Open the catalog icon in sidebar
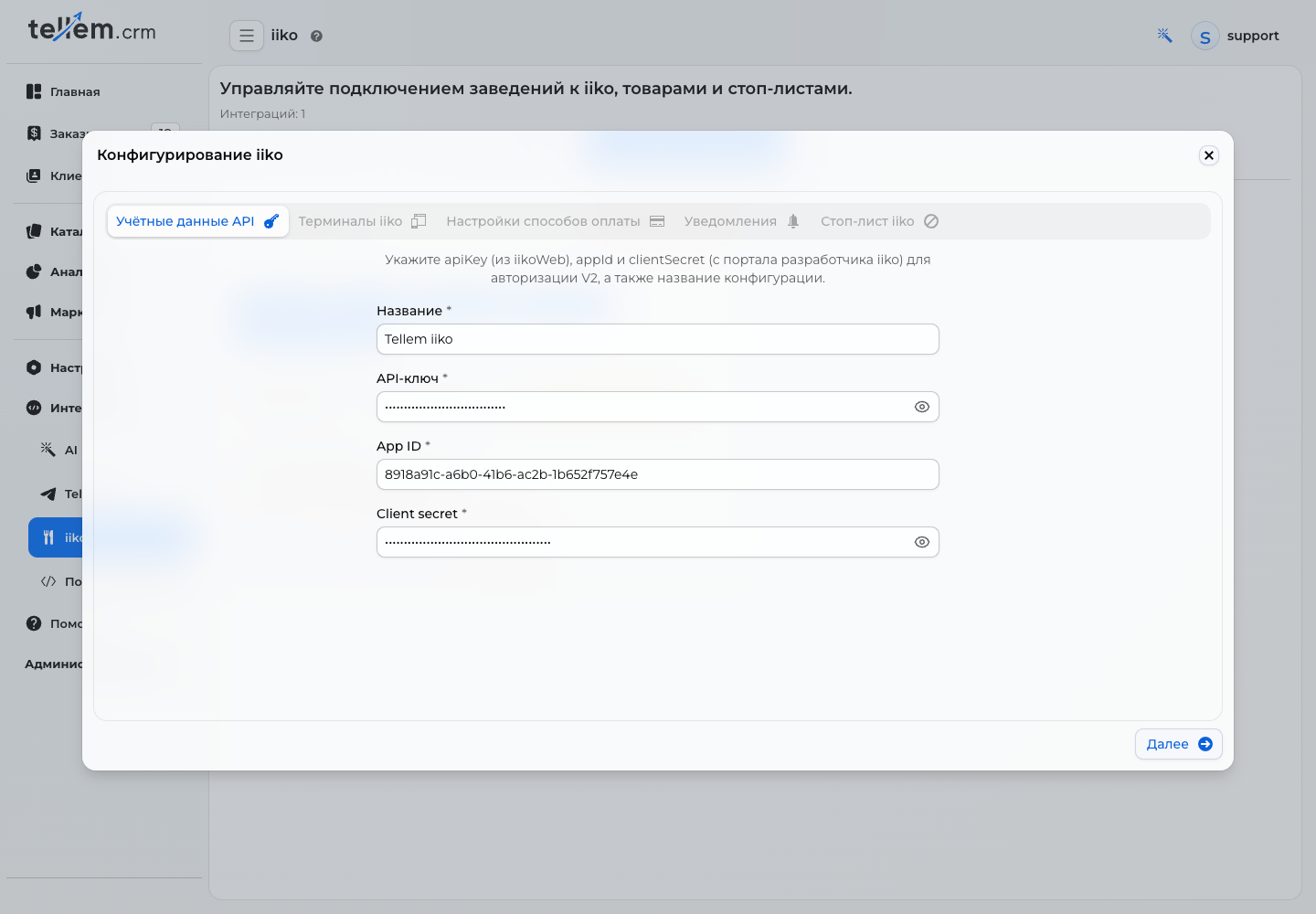 pos(34,231)
